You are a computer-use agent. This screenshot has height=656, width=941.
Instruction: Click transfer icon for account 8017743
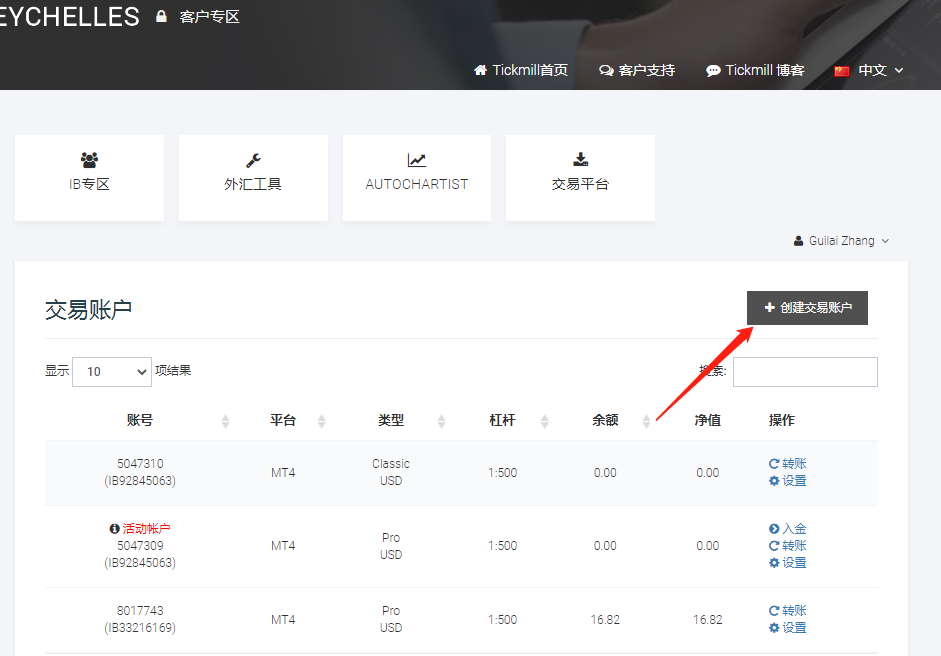pyautogui.click(x=774, y=610)
